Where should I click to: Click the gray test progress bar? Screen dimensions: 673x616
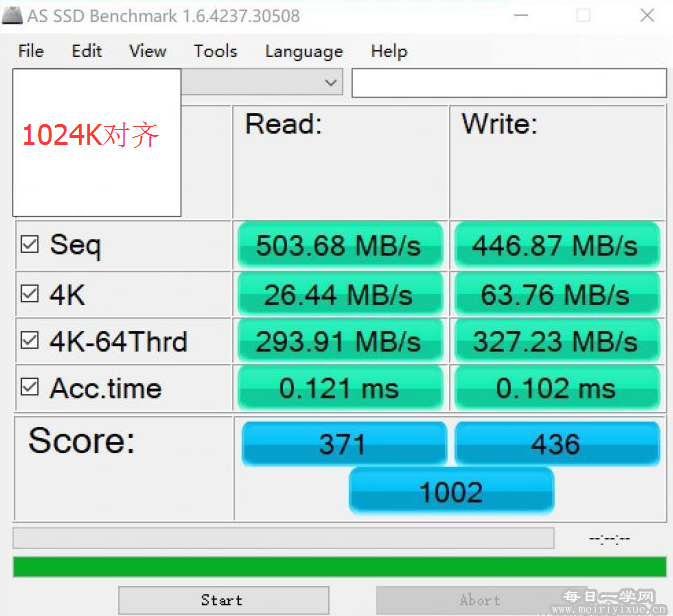click(x=283, y=538)
